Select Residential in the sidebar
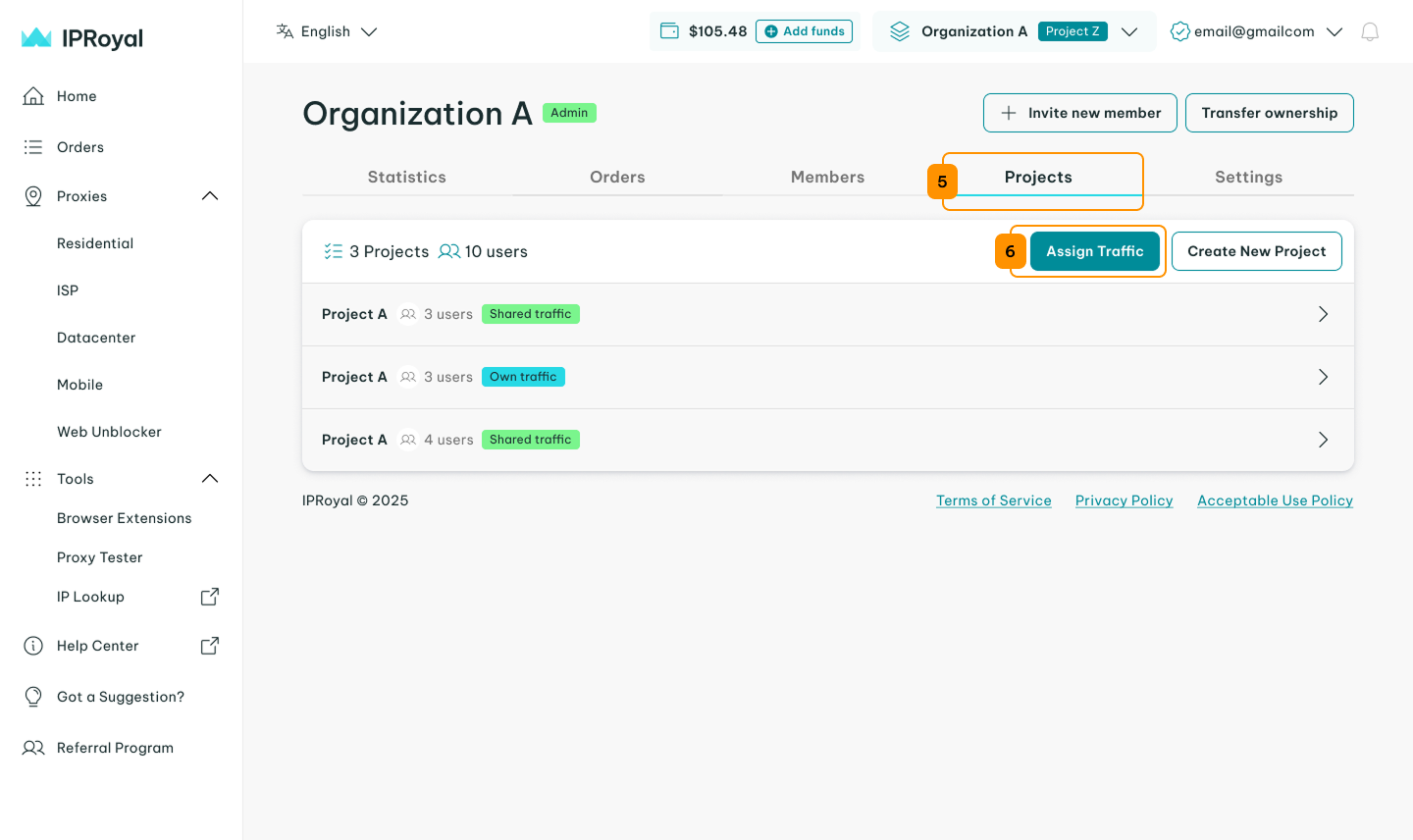 (x=95, y=243)
